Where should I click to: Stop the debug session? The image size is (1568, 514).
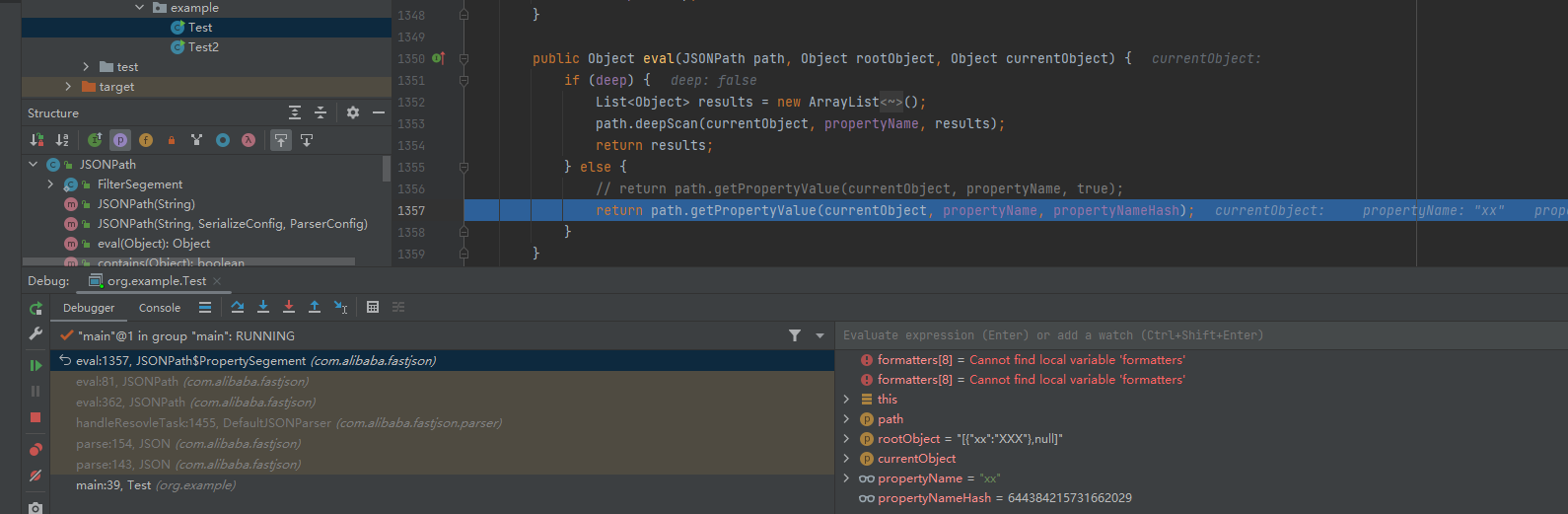(36, 417)
